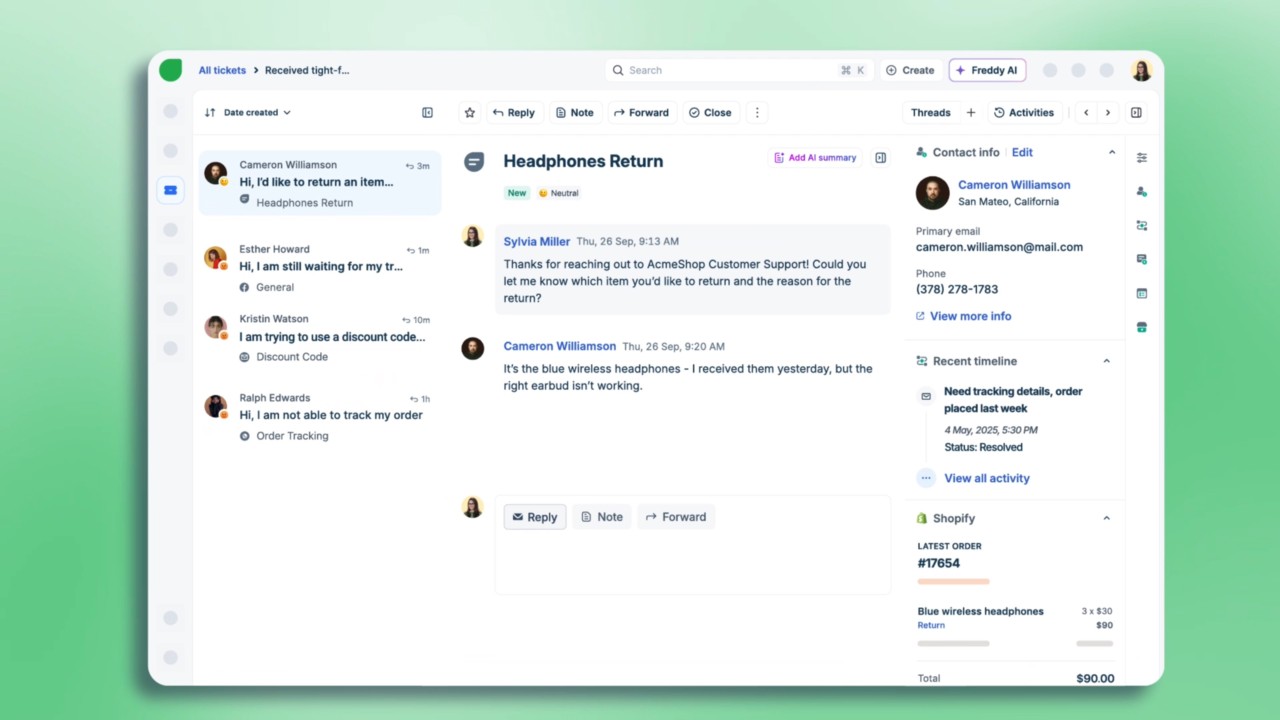Open the Shopify app icon in right rail
The image size is (1280, 720).
click(1142, 327)
